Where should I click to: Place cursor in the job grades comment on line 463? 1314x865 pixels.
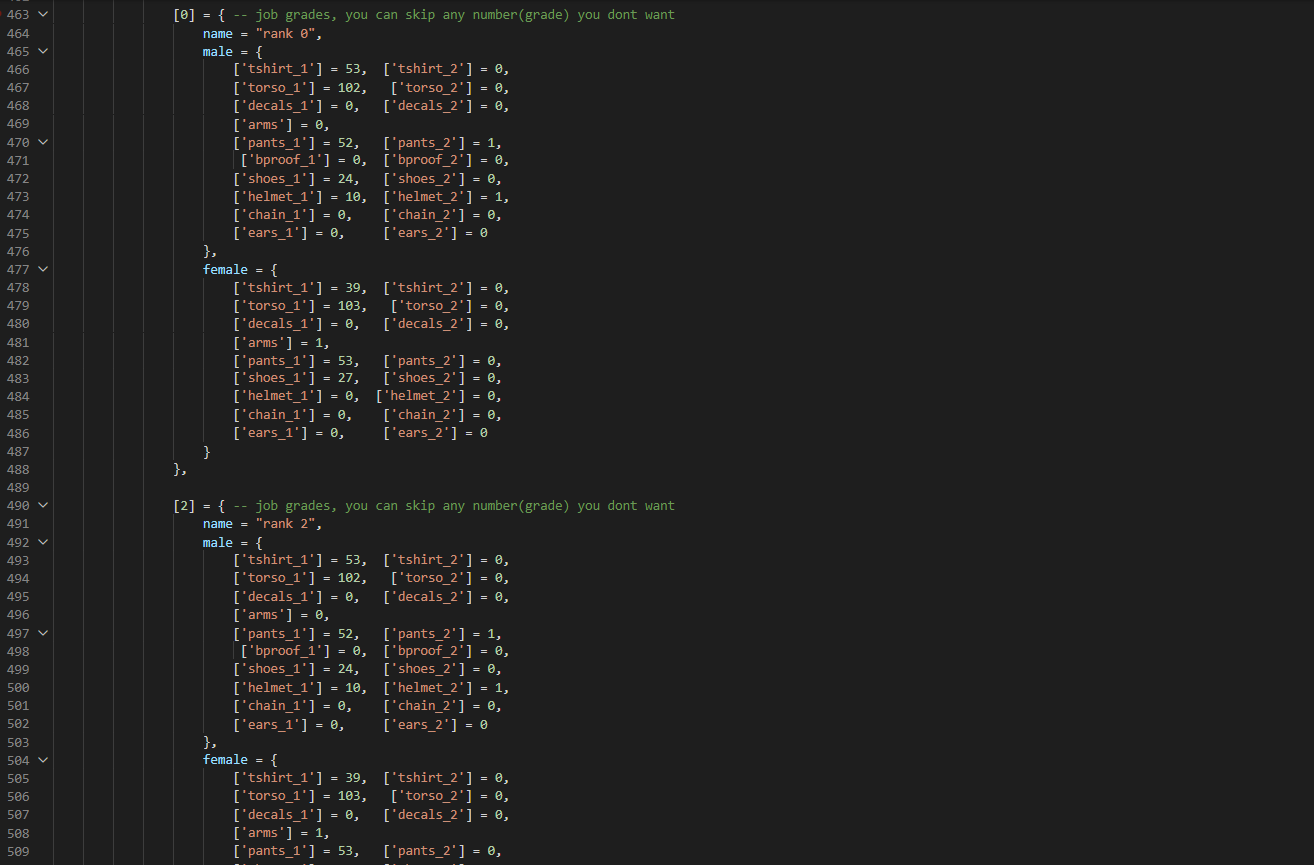pos(453,15)
